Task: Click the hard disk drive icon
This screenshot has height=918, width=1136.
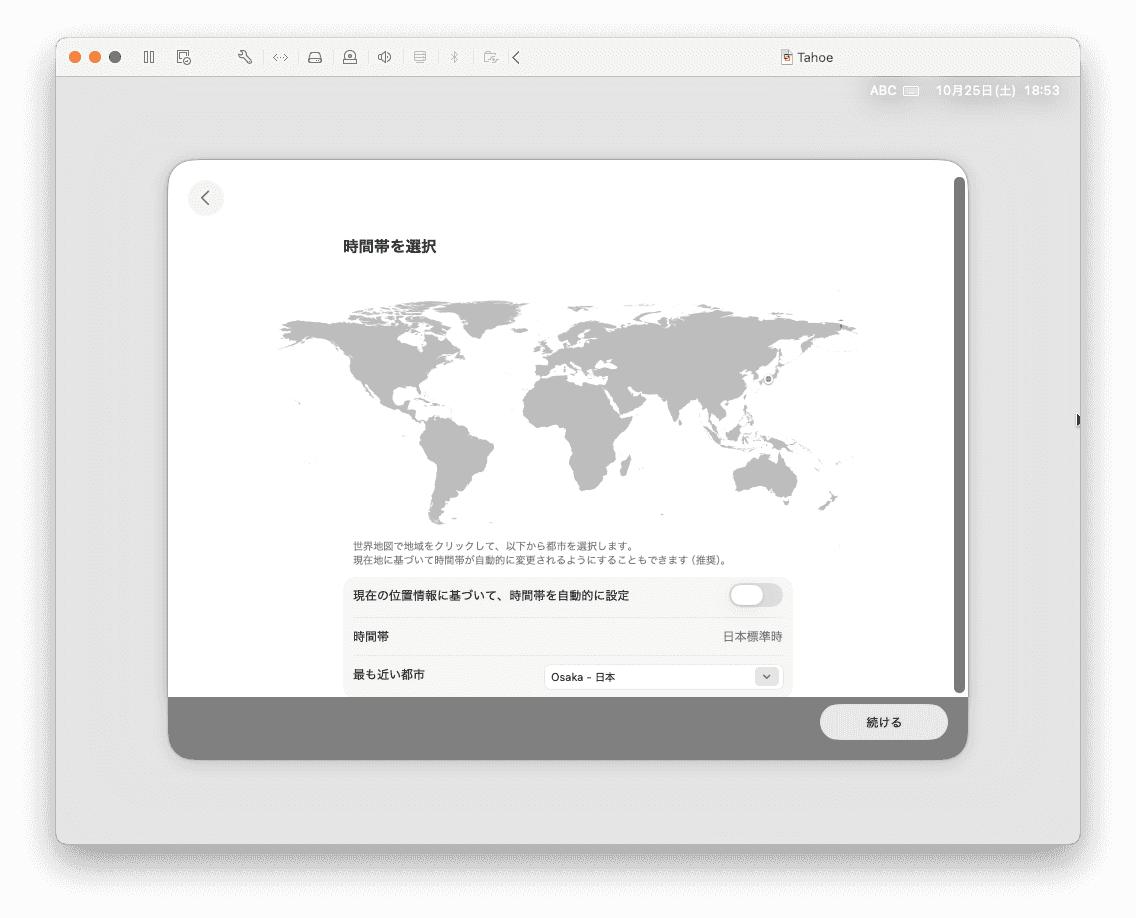Action: 315,57
